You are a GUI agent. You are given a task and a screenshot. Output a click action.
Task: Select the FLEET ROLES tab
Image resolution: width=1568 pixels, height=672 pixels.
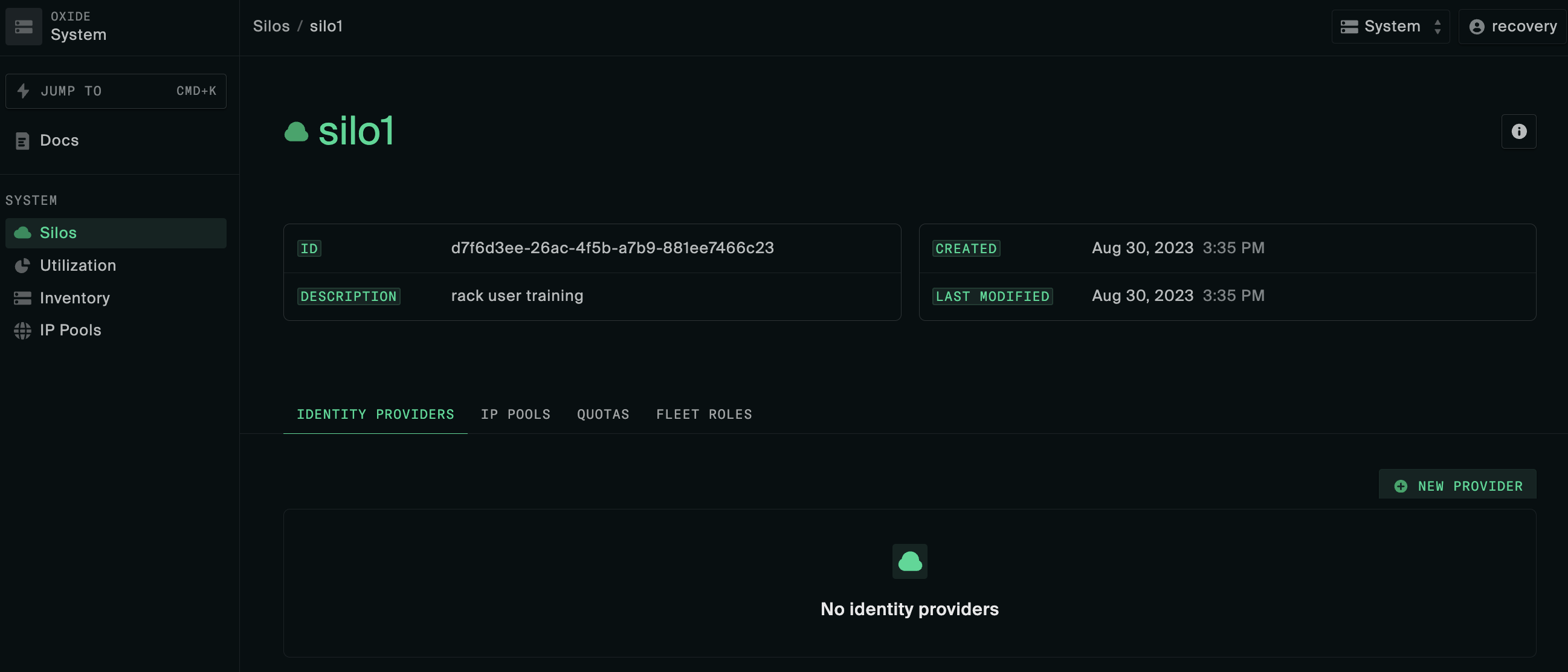point(704,413)
